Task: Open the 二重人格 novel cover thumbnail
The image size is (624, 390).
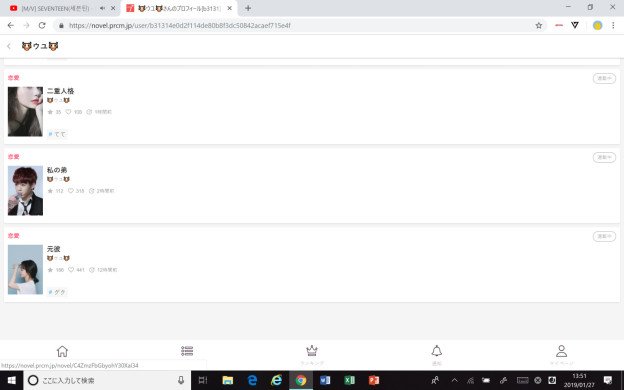Action: 25,111
